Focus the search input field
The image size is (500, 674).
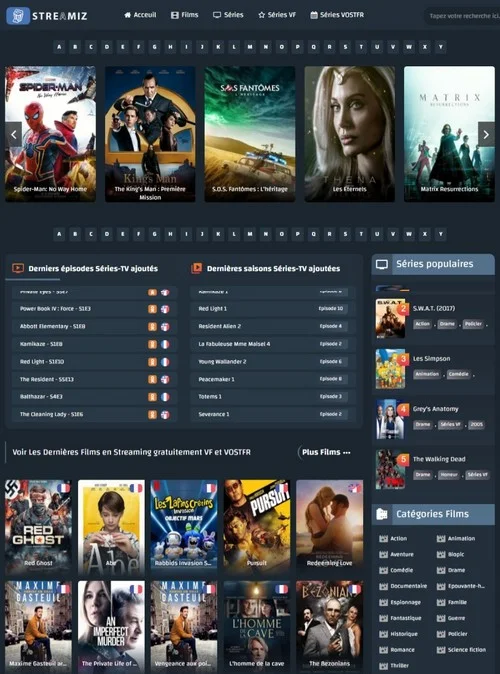(463, 16)
